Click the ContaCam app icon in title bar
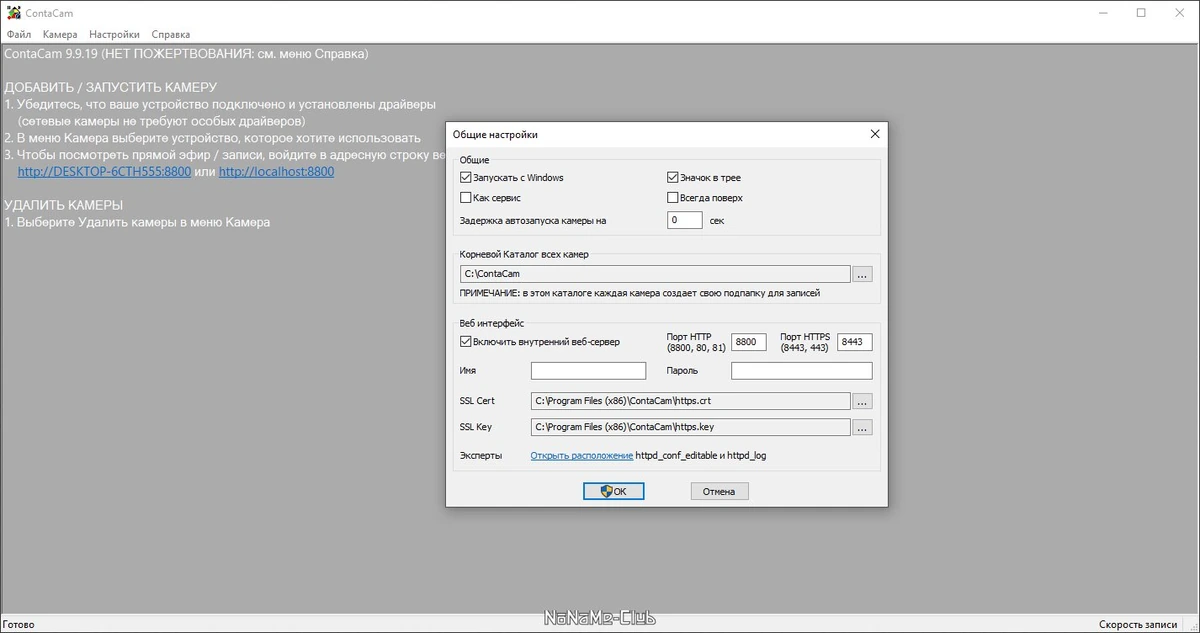The image size is (1200, 633). click(14, 13)
